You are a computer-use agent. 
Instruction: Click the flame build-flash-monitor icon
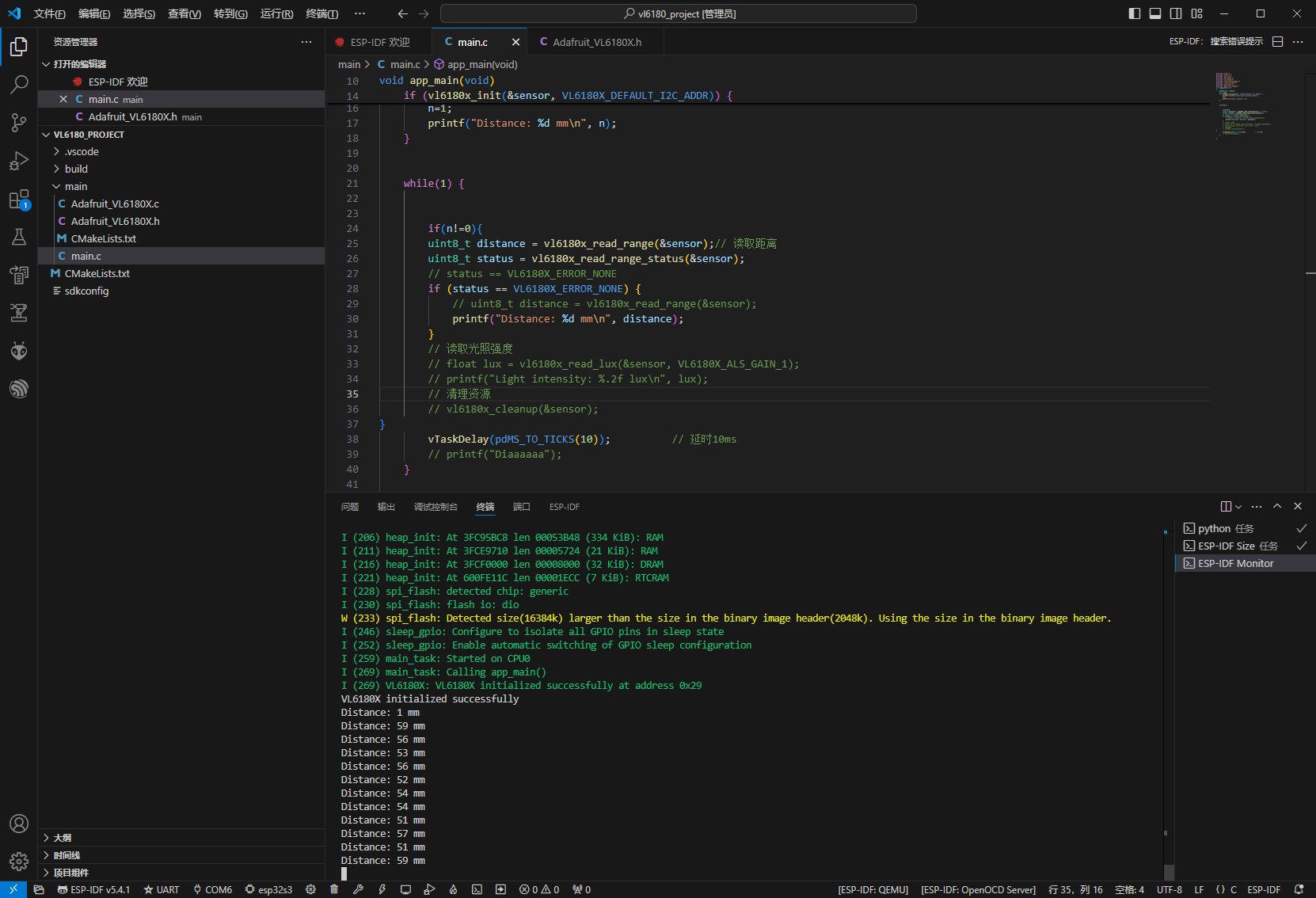(x=453, y=889)
